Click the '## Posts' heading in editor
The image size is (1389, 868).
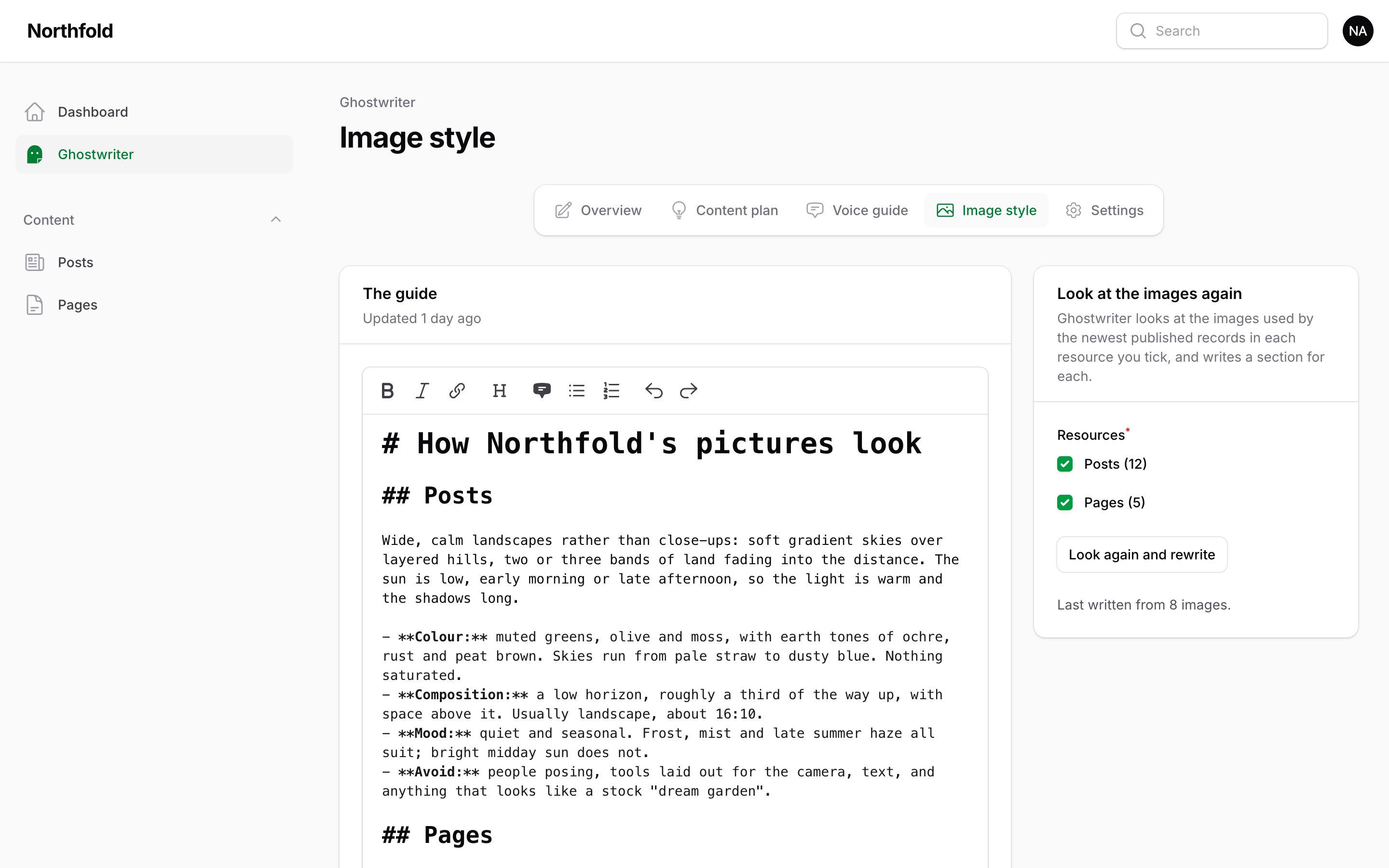coord(437,495)
